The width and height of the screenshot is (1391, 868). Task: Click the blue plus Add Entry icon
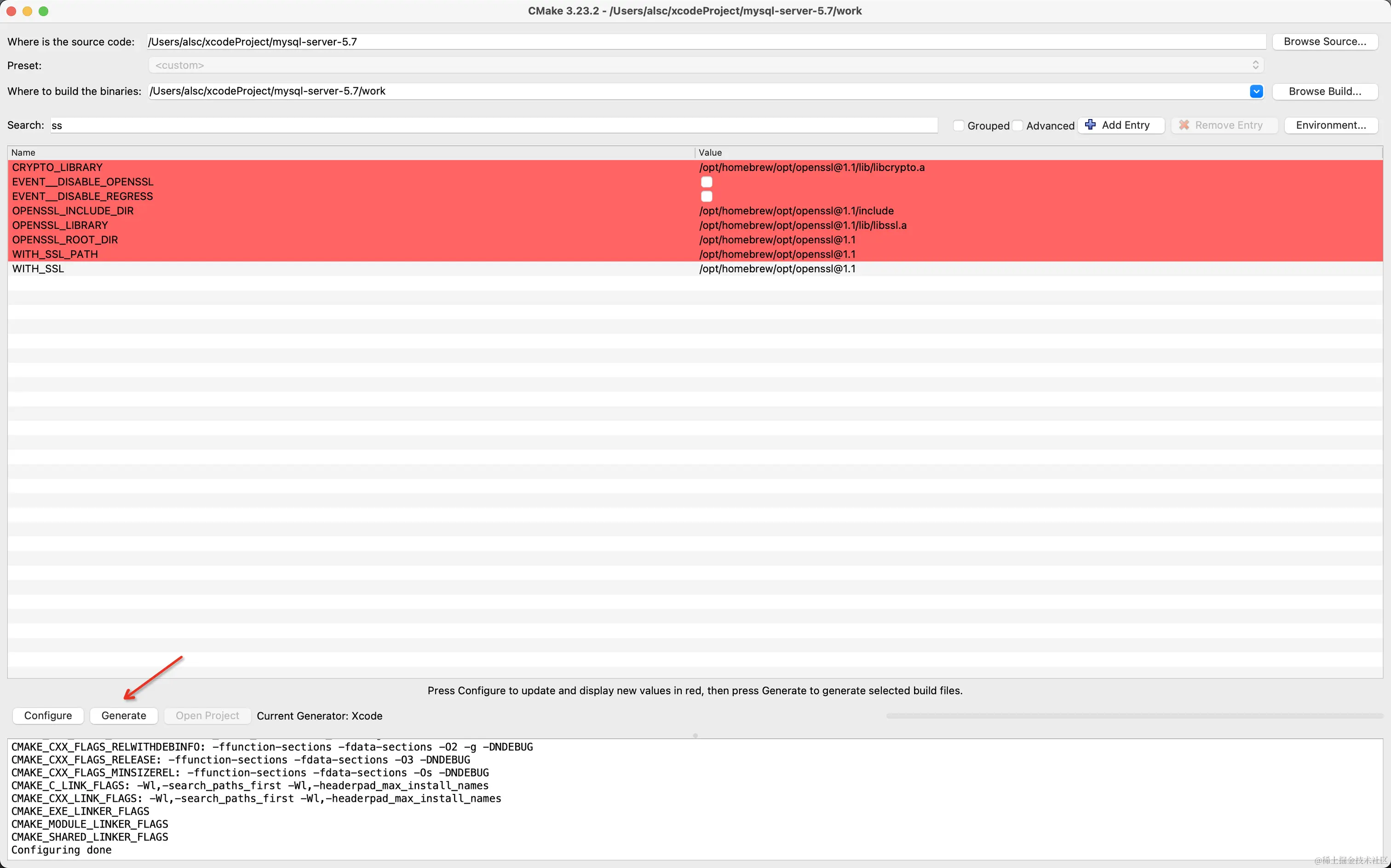tap(1090, 125)
